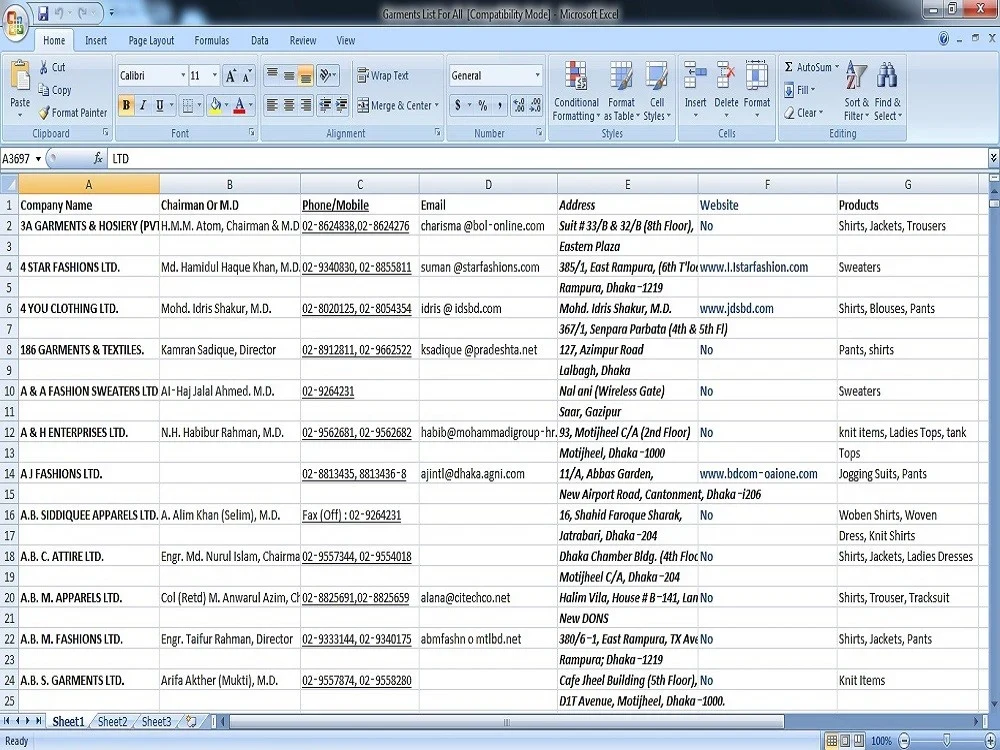Open the font name Calibri dropdown

pyautogui.click(x=183, y=76)
